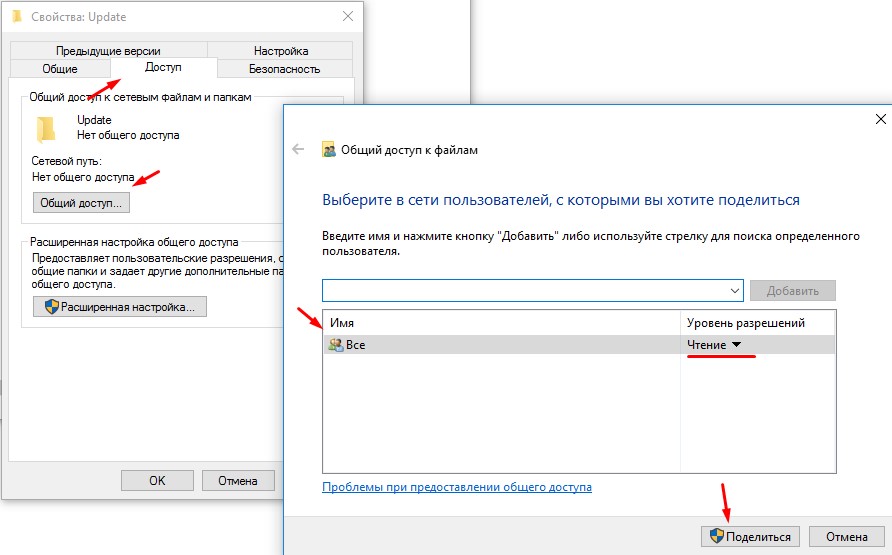Click the Update folder name text
The width and height of the screenshot is (892, 555).
coord(94,120)
